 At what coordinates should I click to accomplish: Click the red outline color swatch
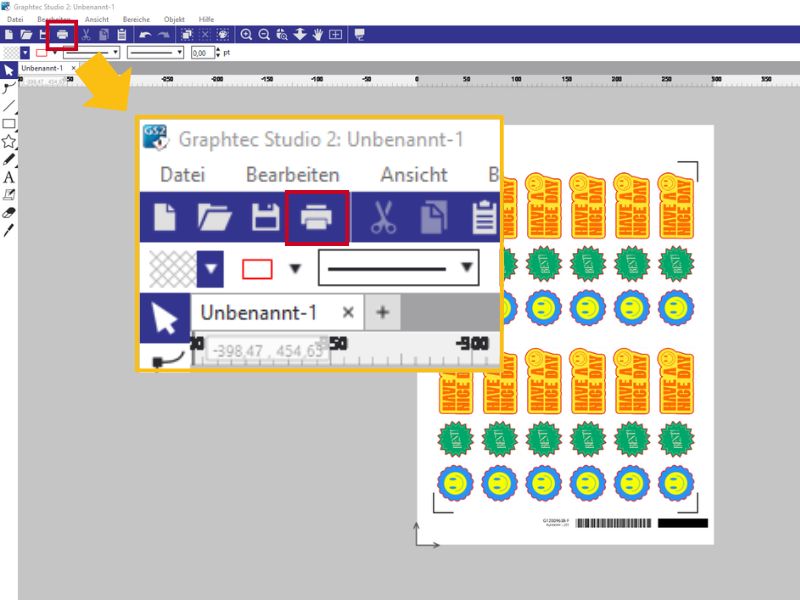coord(42,53)
